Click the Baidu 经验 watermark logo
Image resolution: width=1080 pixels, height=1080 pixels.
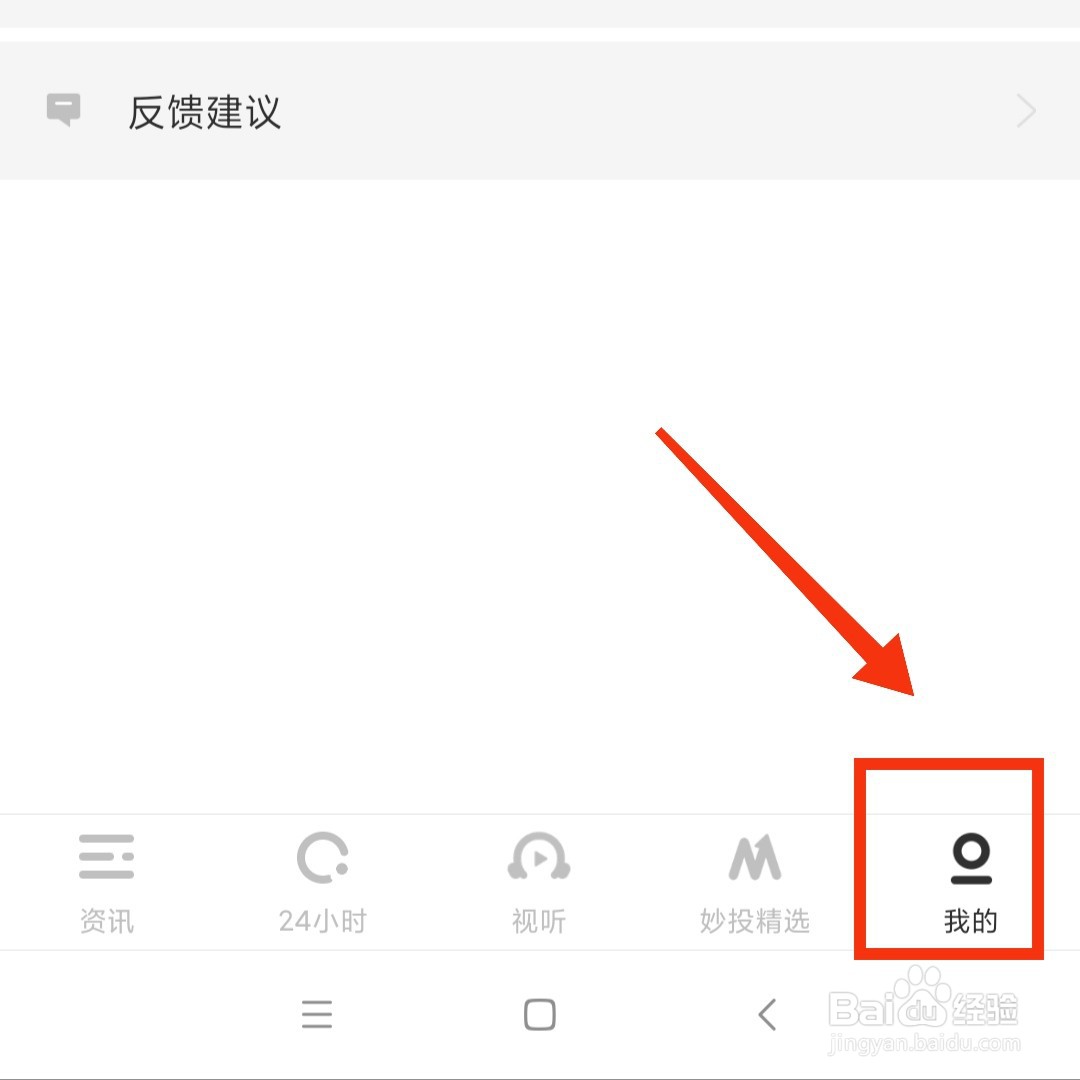coord(923,999)
